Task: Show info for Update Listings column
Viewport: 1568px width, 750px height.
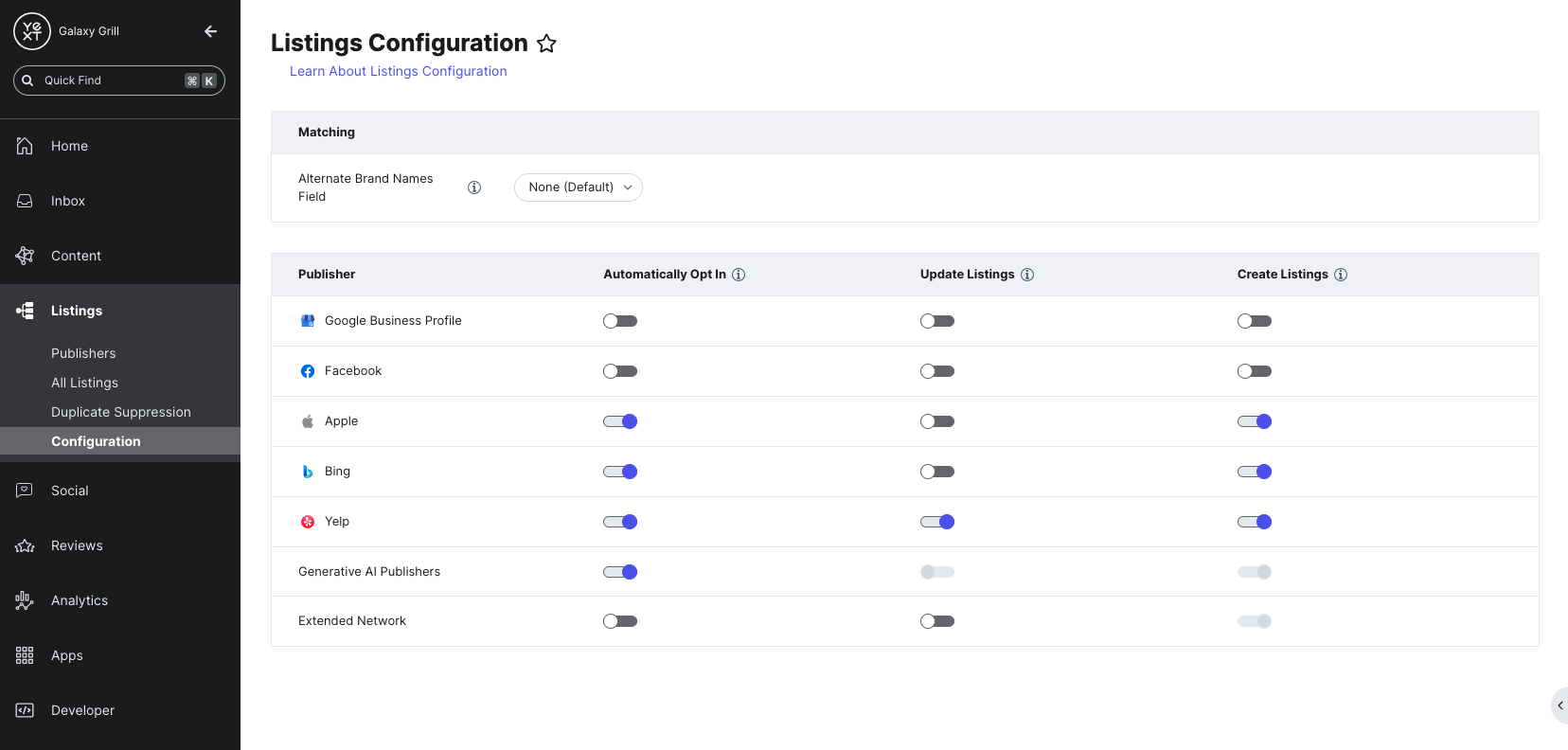Action: pos(1027,275)
